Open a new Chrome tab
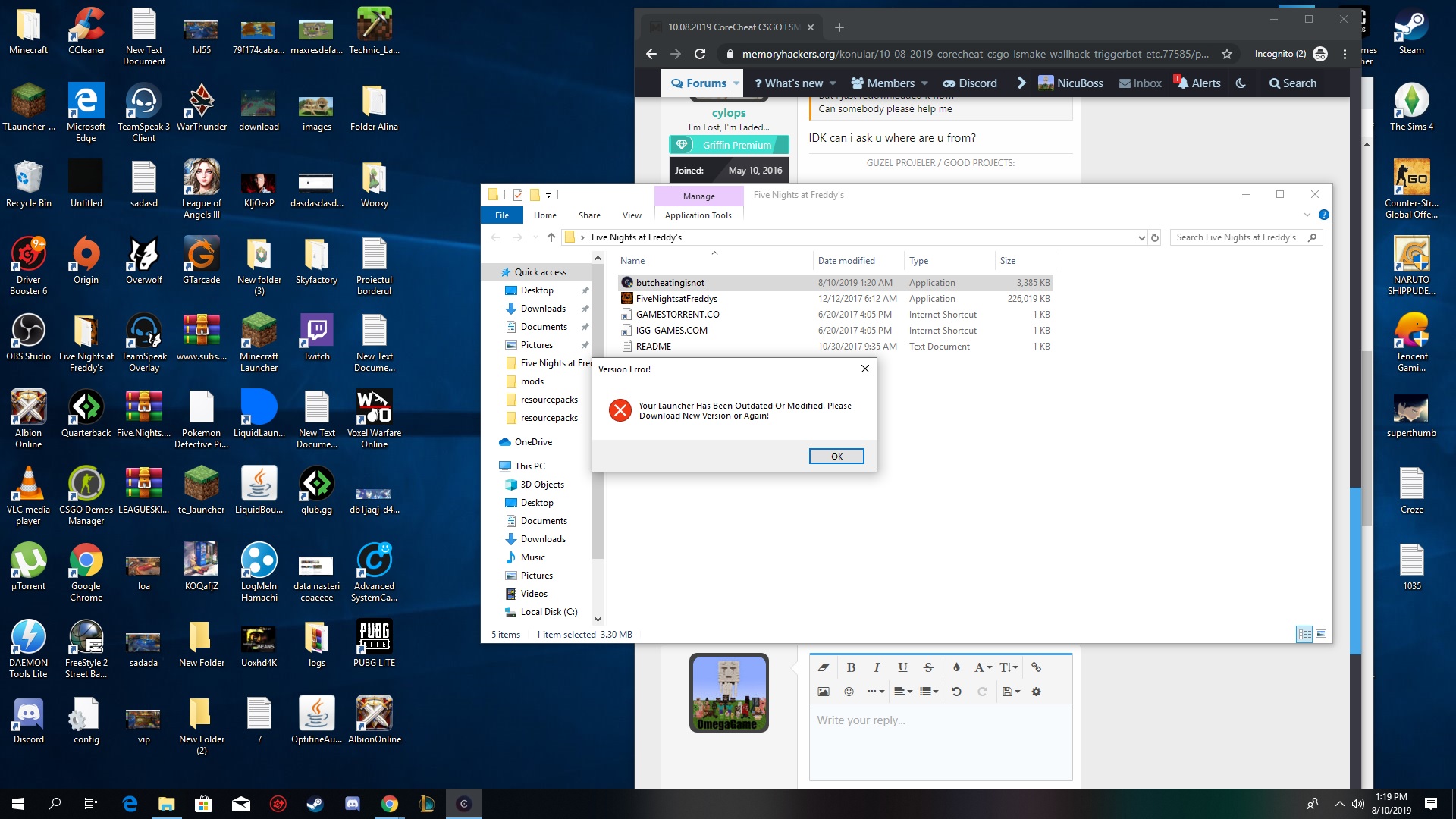 [839, 27]
